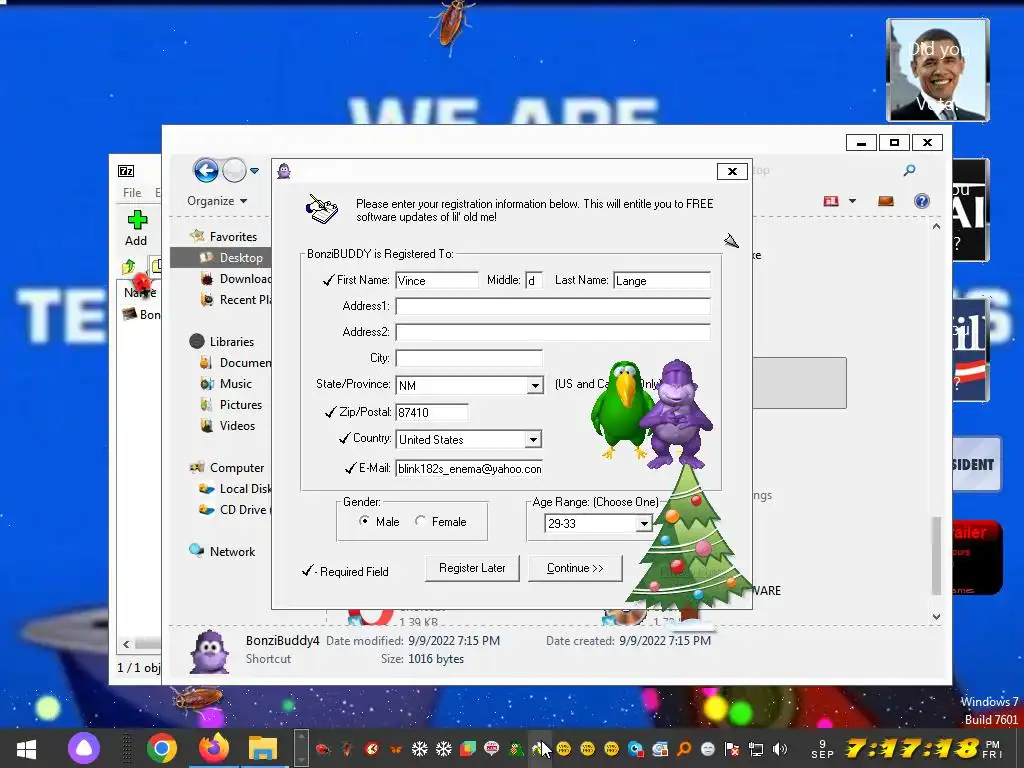Screen dimensions: 1024x768
Task: Click the Continue >> button
Action: 575,568
